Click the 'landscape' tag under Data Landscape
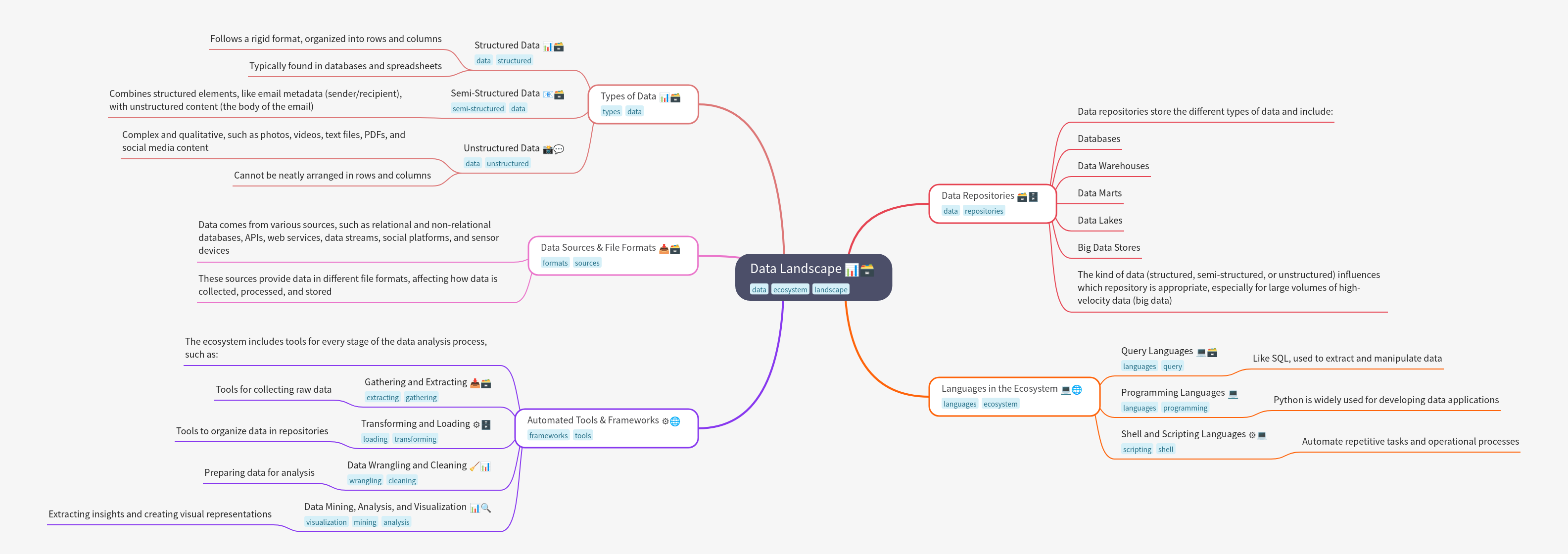Image resolution: width=1568 pixels, height=554 pixels. pos(831,290)
